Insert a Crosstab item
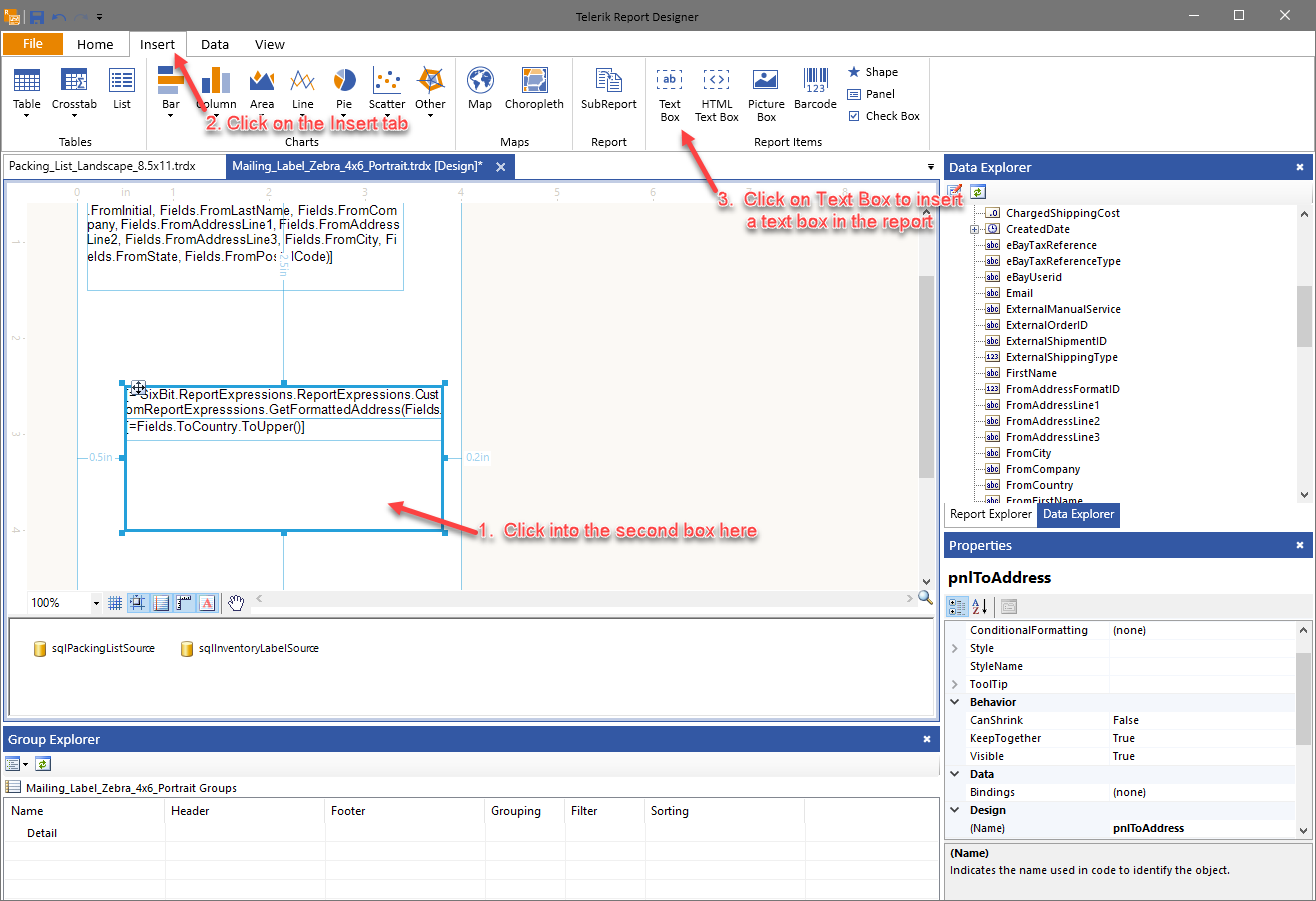Viewport: 1316px width, 901px height. click(75, 88)
